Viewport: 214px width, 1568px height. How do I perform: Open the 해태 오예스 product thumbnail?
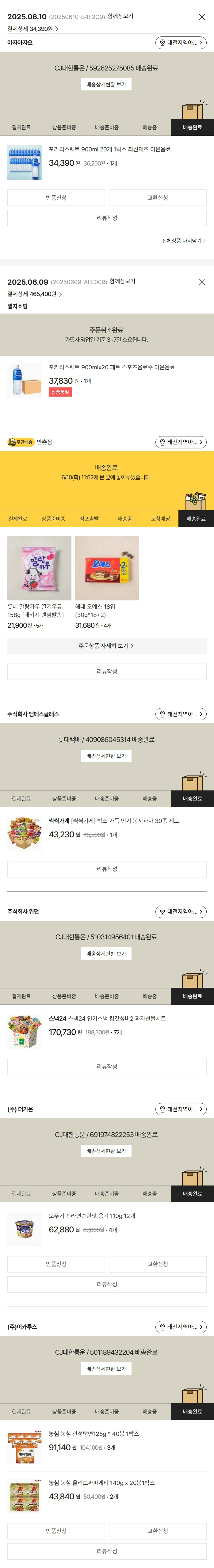(107, 569)
